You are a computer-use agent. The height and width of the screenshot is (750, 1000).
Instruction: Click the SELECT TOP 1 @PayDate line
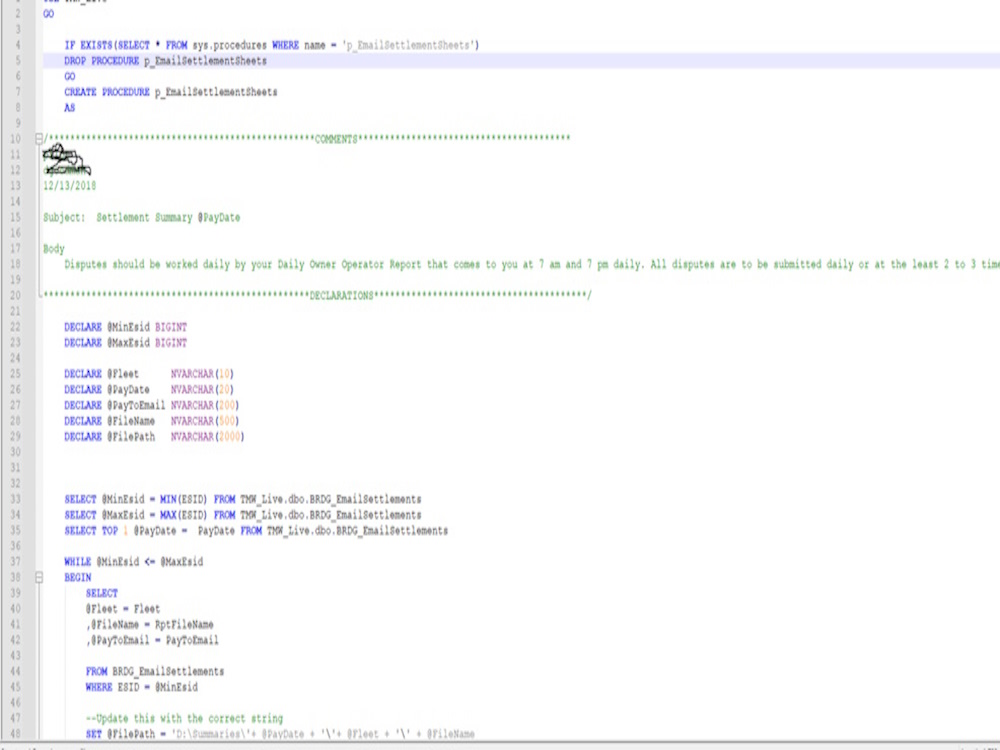[256, 531]
